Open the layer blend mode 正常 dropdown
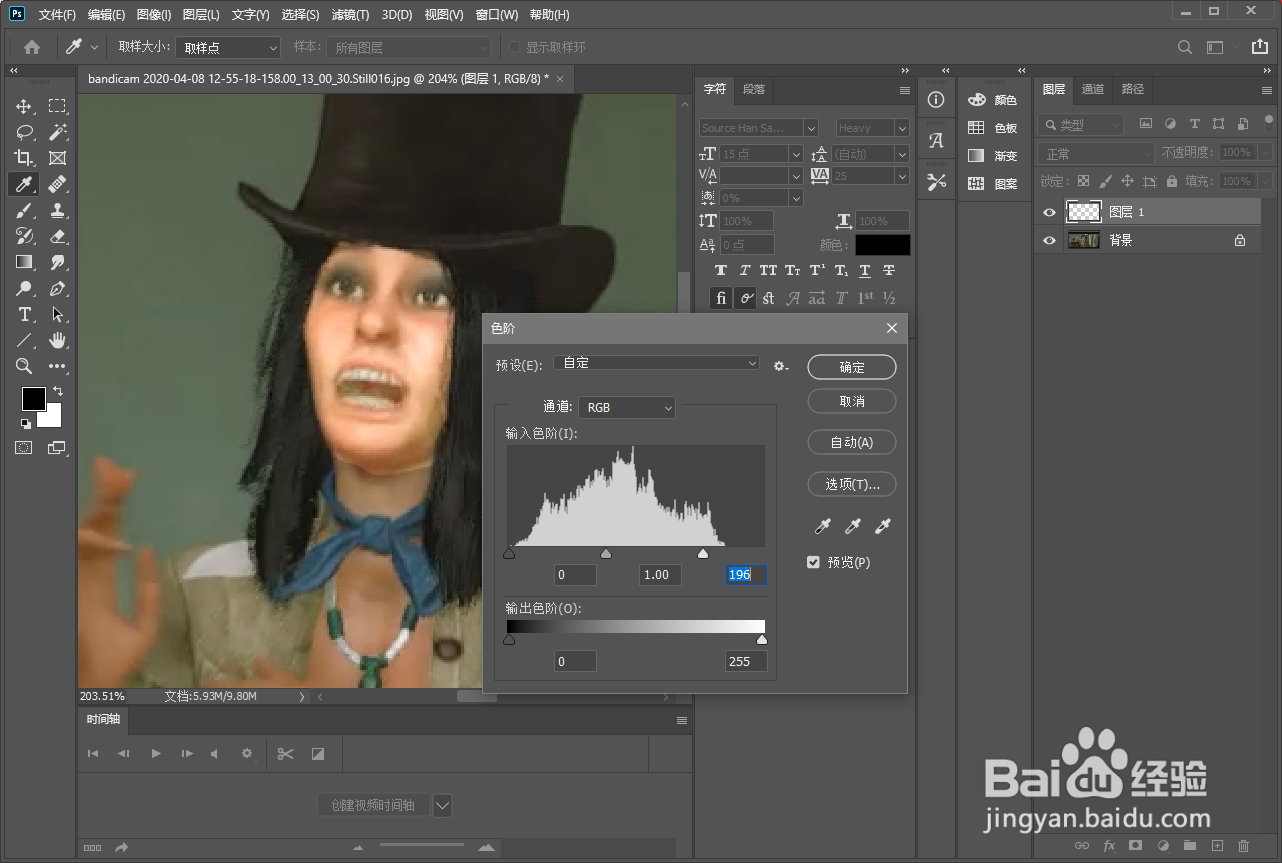1282x863 pixels. click(x=1096, y=154)
